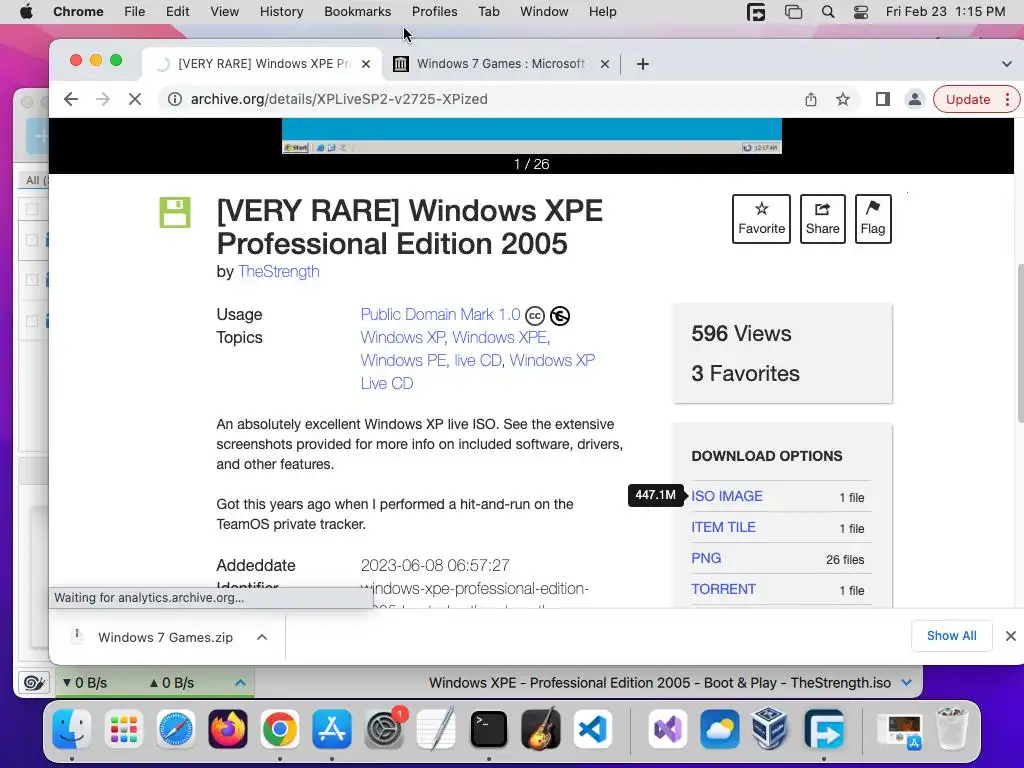Open Terminal from the Dock
Screen dimensions: 1024x768
488,729
